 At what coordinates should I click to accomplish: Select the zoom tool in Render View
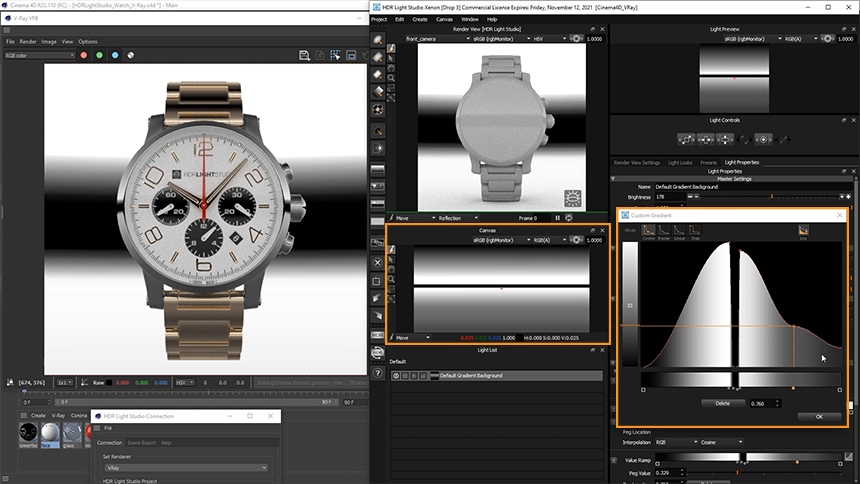tap(391, 78)
